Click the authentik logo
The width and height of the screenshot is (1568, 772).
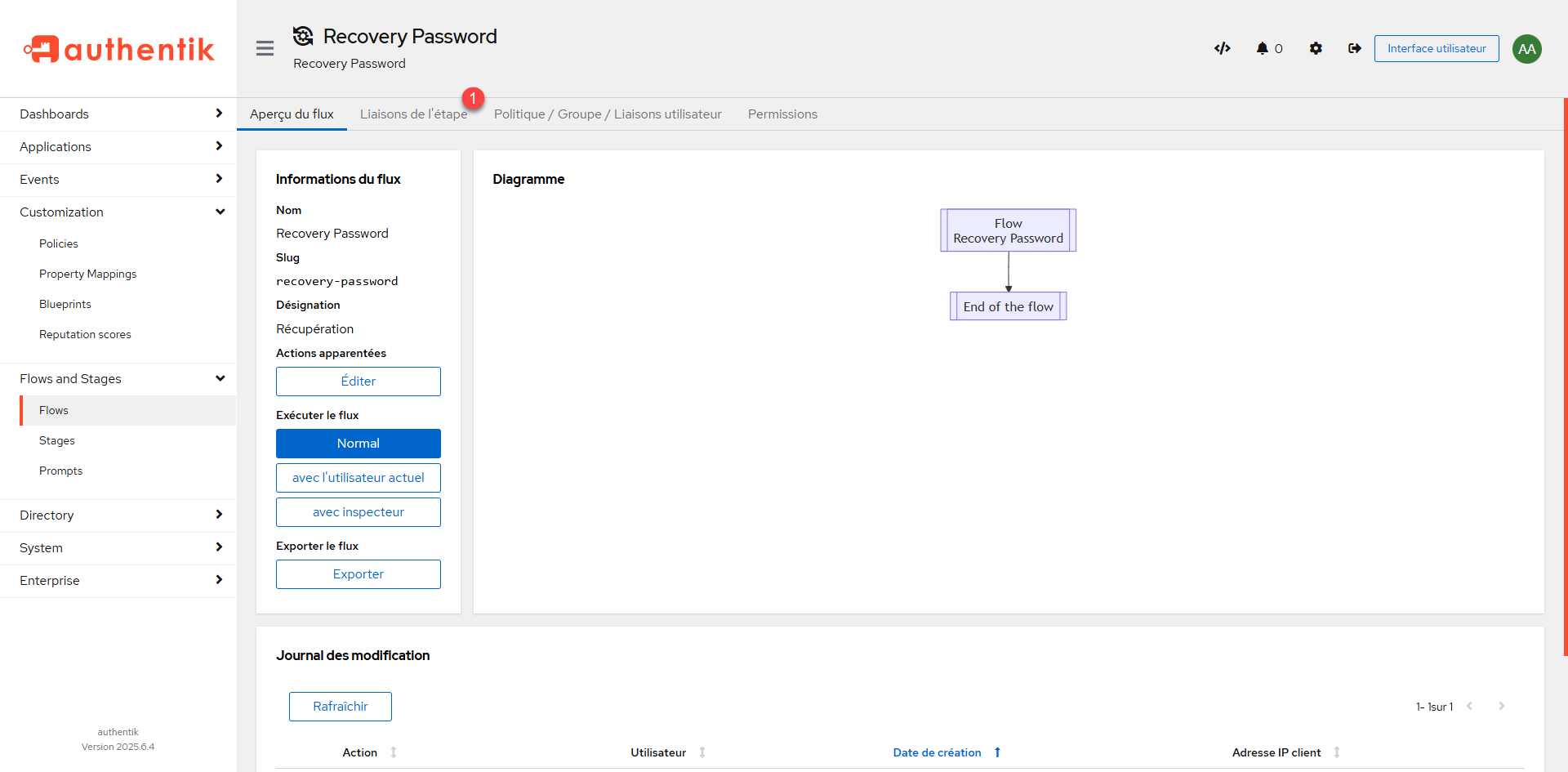pos(119,50)
